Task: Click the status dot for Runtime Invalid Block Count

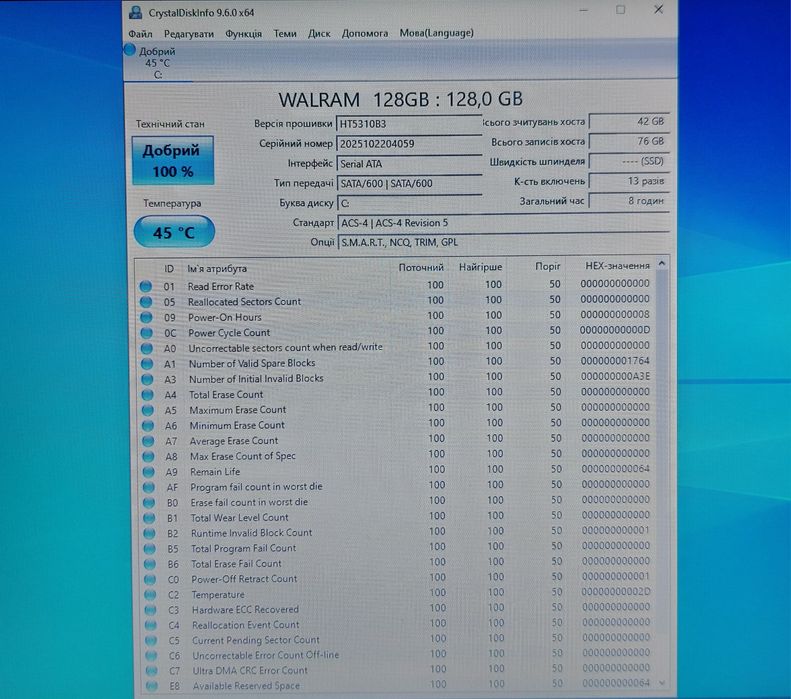Action: pyautogui.click(x=149, y=533)
